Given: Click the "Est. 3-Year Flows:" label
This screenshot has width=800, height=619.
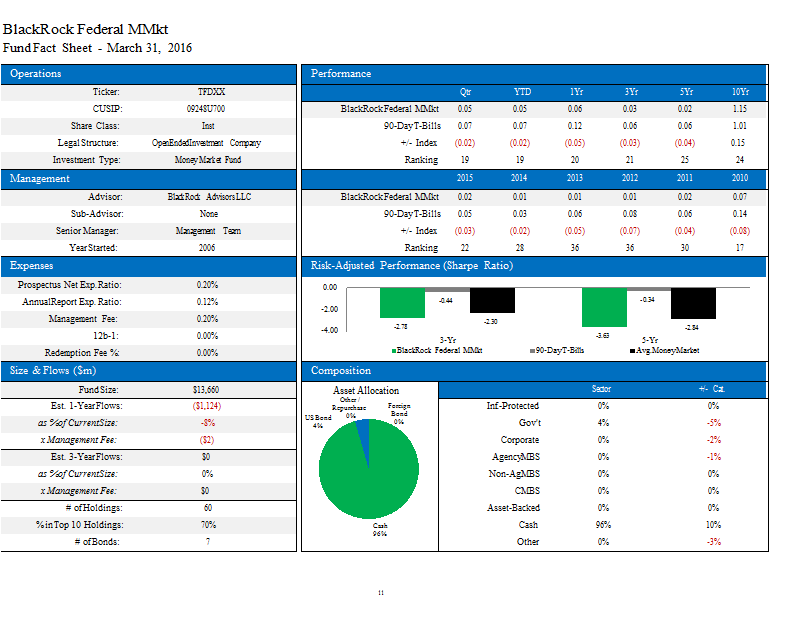Looking at the screenshot, I should point(87,457).
